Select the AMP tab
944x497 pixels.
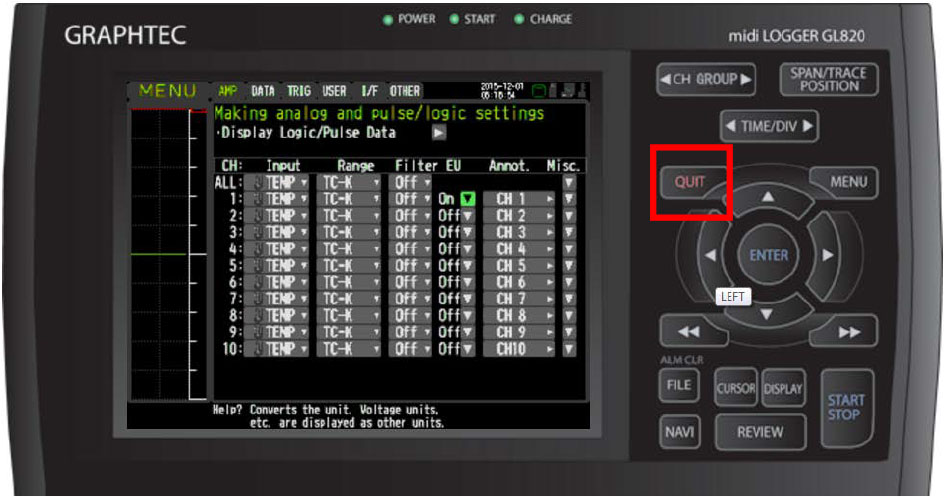227,91
